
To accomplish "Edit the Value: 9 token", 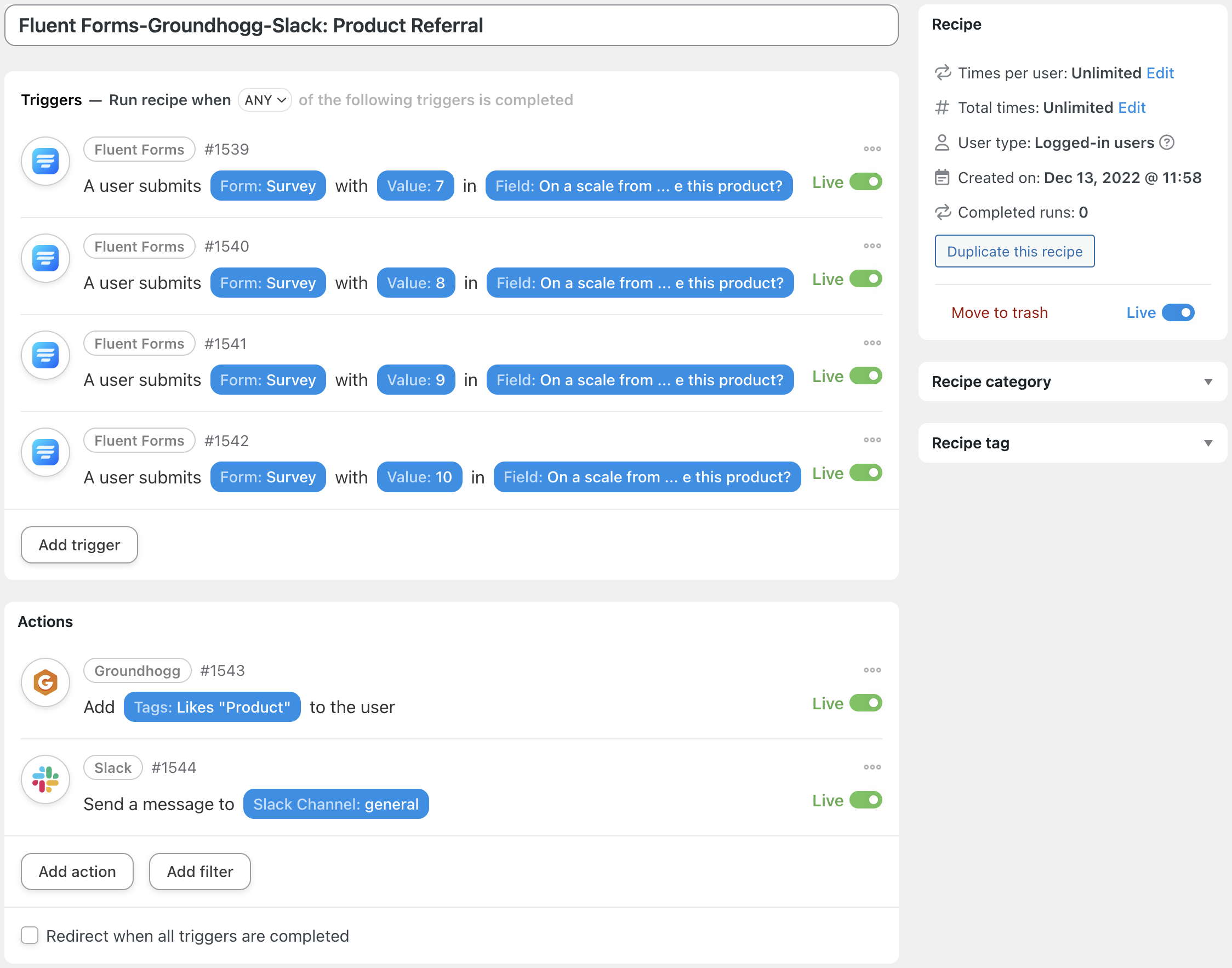I will pos(415,380).
